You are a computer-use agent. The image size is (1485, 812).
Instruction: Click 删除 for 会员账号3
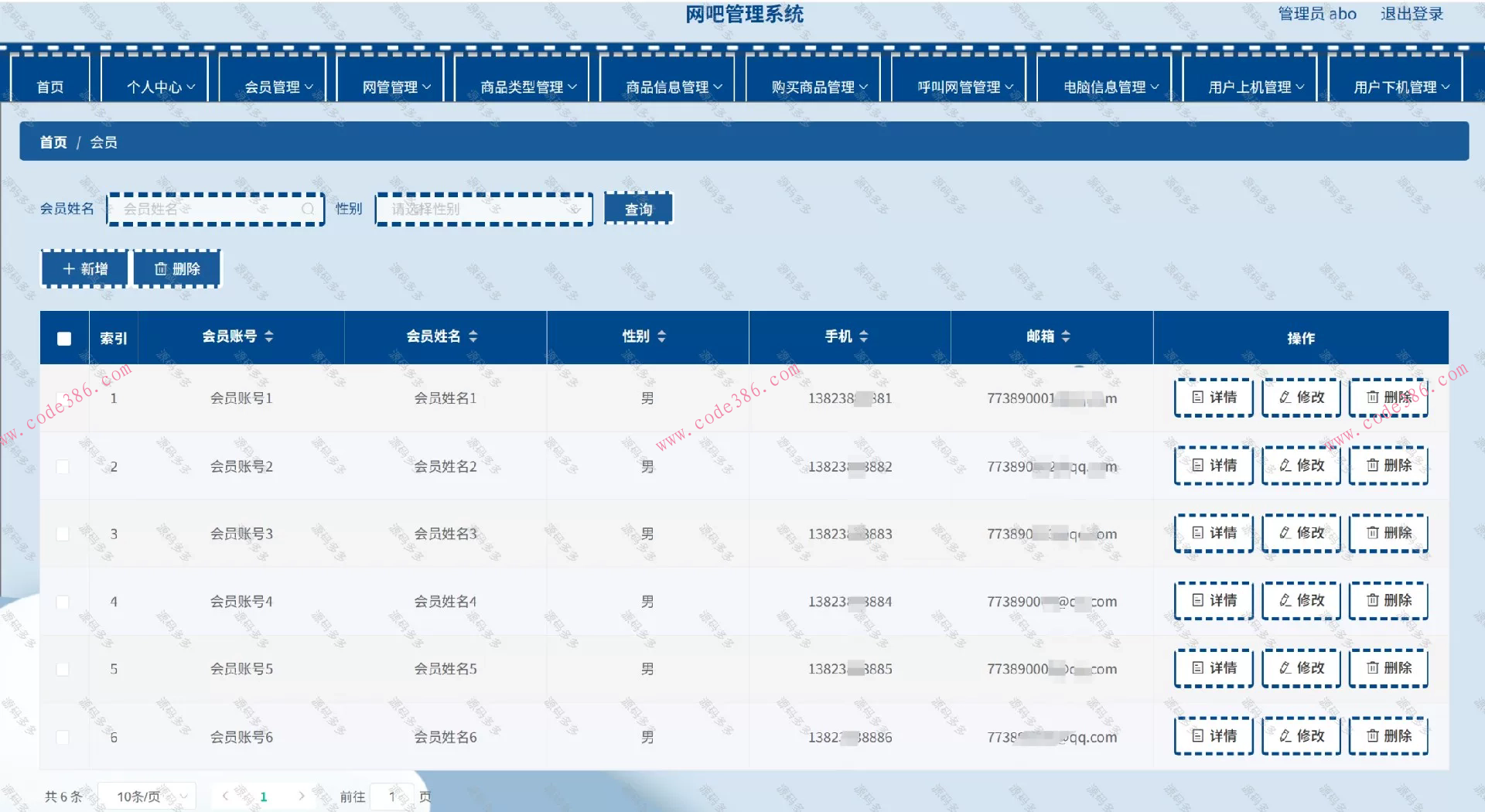tap(1388, 533)
